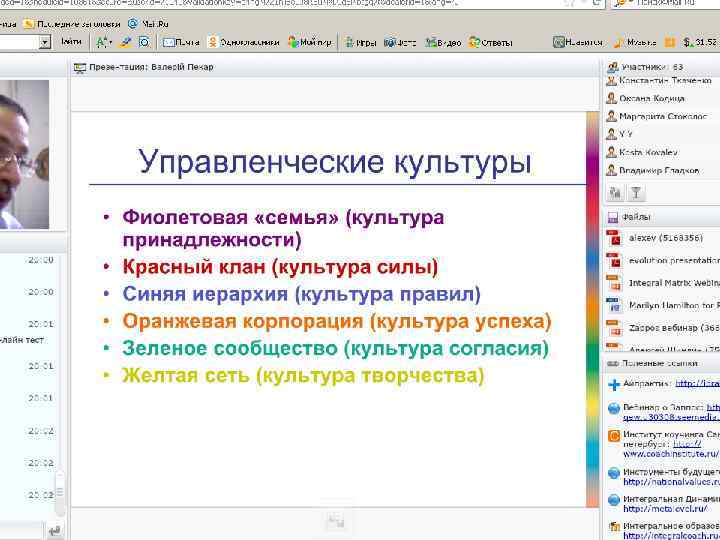Click the presenter webcam video thumbnail
The height and width of the screenshot is (540, 720).
24,154
